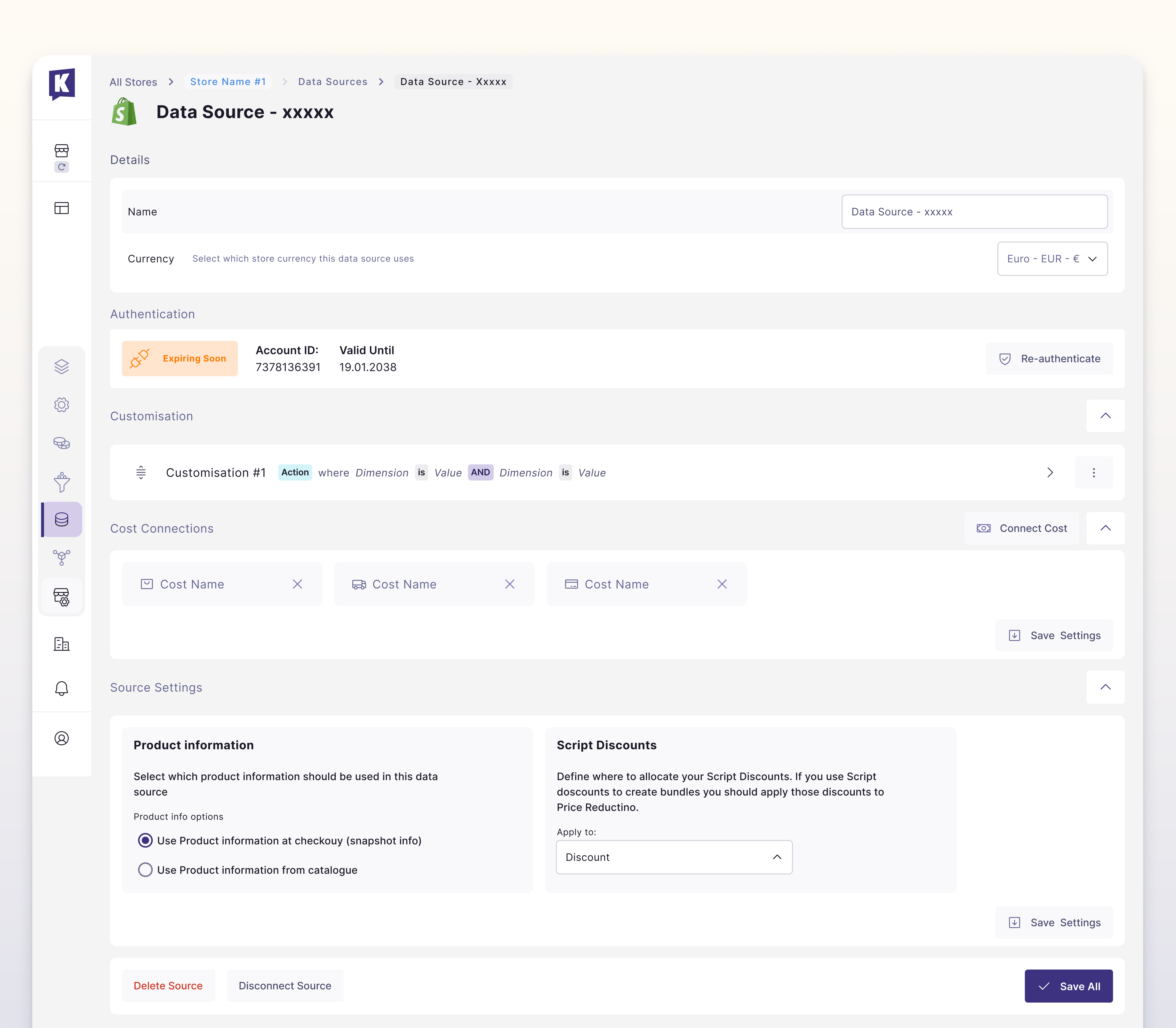Screen dimensions: 1176x1028
Task: Open the Discount apply-to dropdown
Action: tap(674, 857)
